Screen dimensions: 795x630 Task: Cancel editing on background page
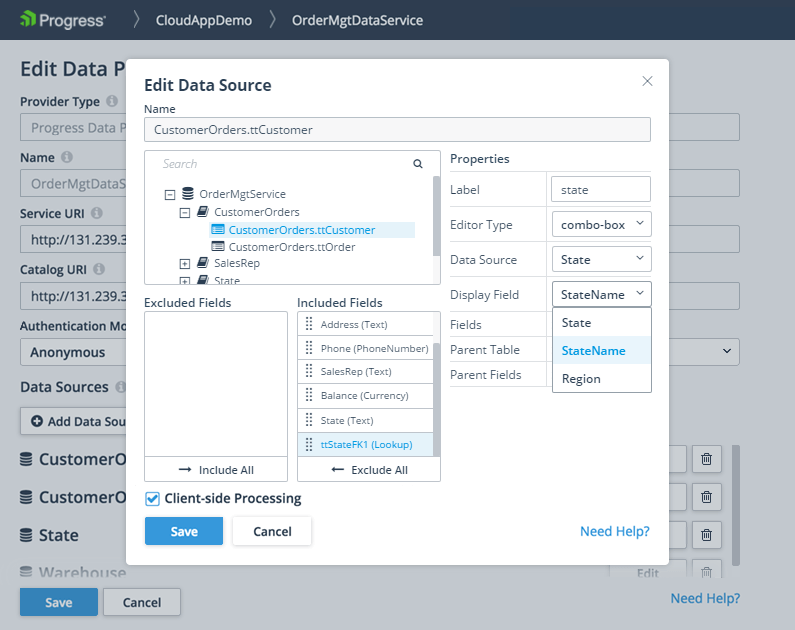click(142, 602)
